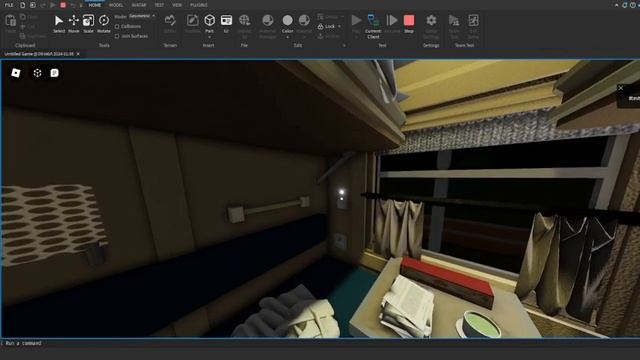This screenshot has width=640, height=360.
Task: Switch to the VIEW ribbon tab
Action: (177, 5)
